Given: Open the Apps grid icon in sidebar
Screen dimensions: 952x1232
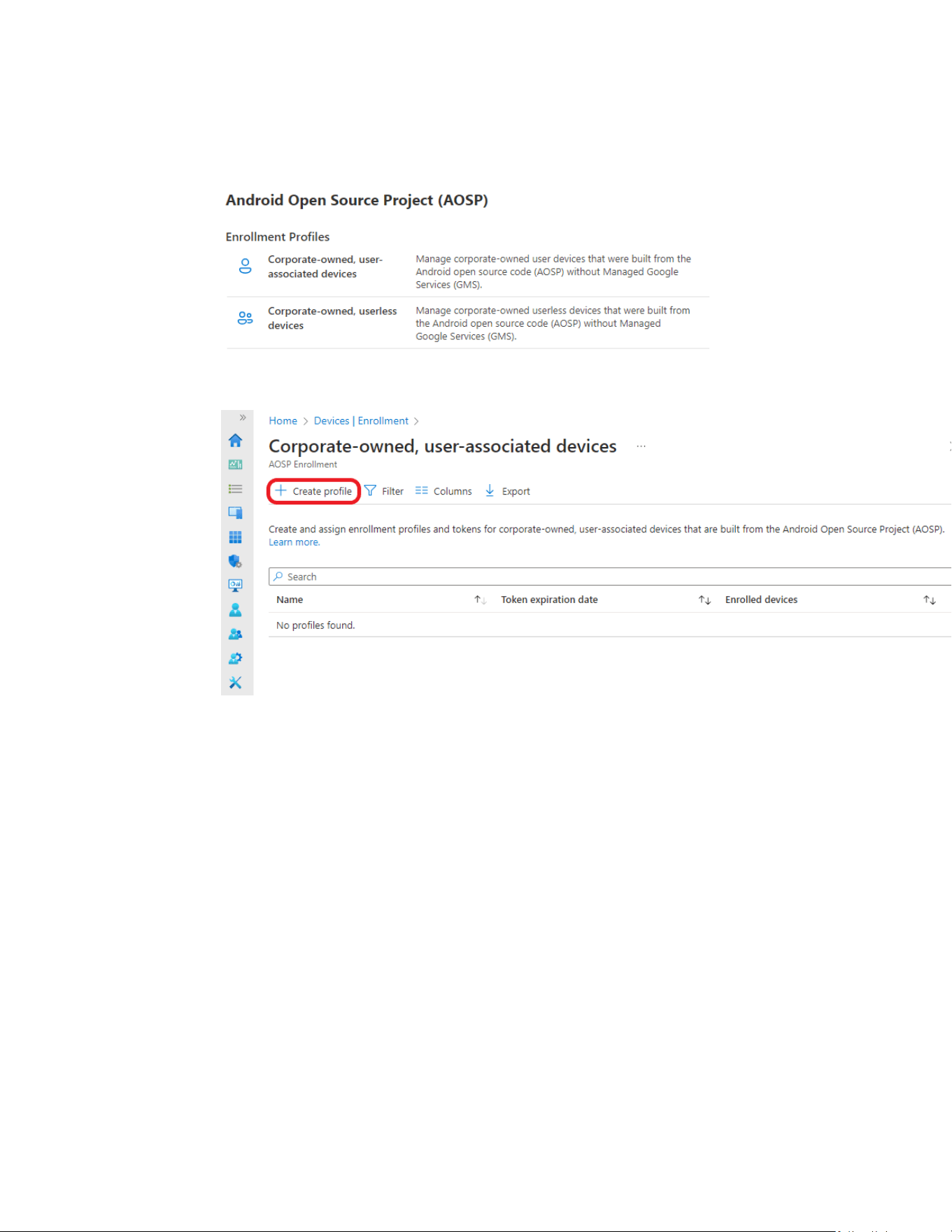Looking at the screenshot, I should 235,537.
